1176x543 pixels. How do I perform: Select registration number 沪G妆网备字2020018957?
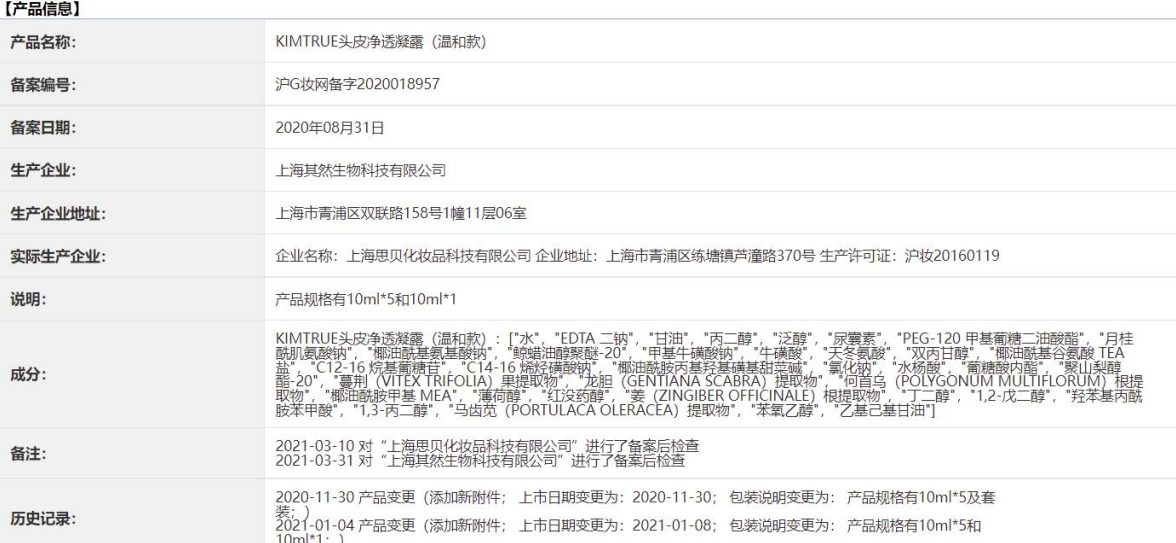point(357,85)
